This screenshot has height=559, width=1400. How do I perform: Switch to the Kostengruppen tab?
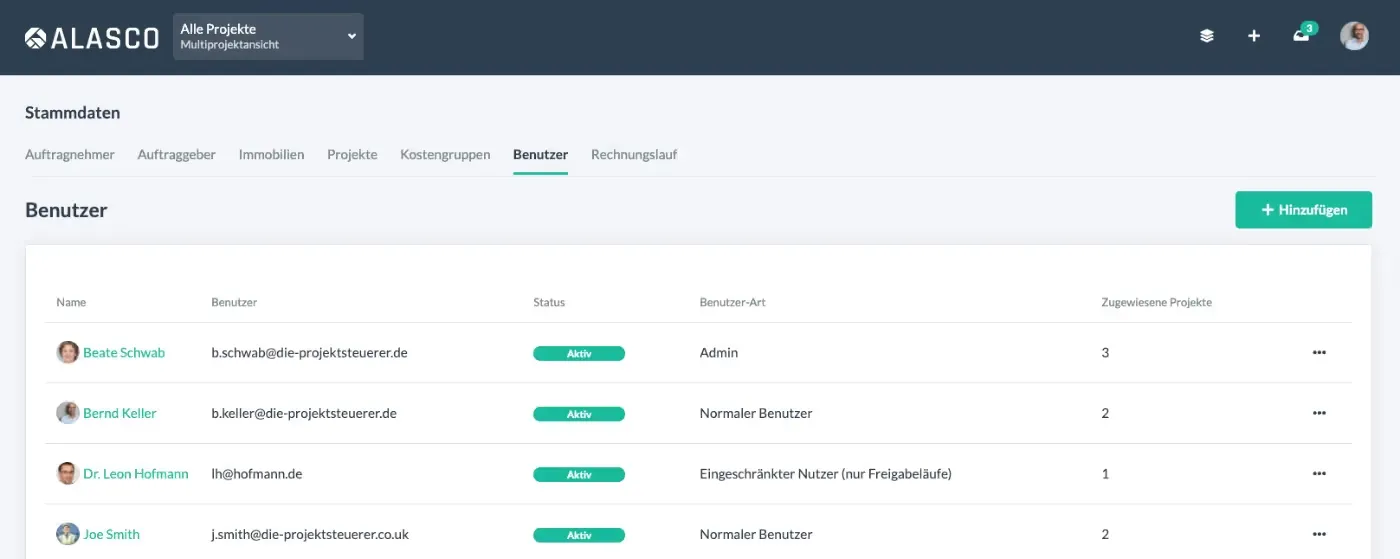445,155
